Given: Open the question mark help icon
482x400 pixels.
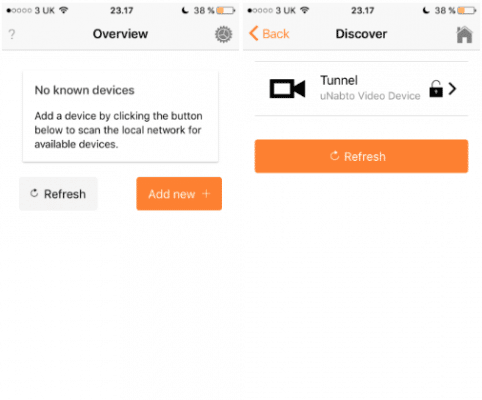Looking at the screenshot, I should click(12, 34).
